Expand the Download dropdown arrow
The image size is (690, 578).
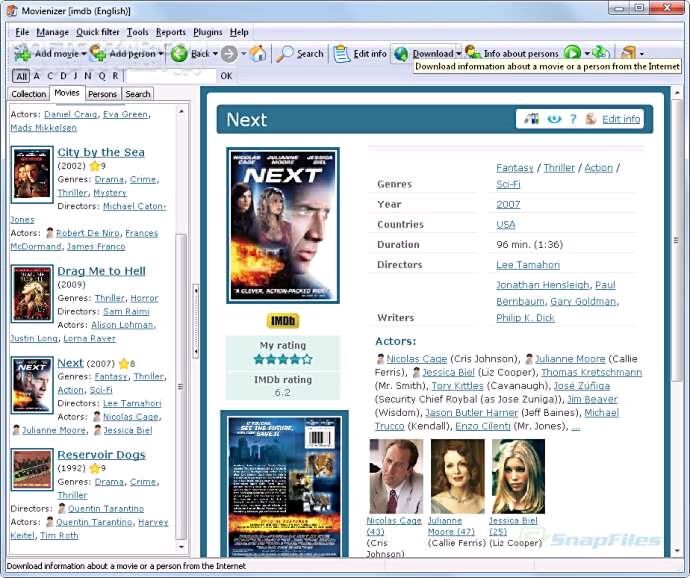click(459, 54)
